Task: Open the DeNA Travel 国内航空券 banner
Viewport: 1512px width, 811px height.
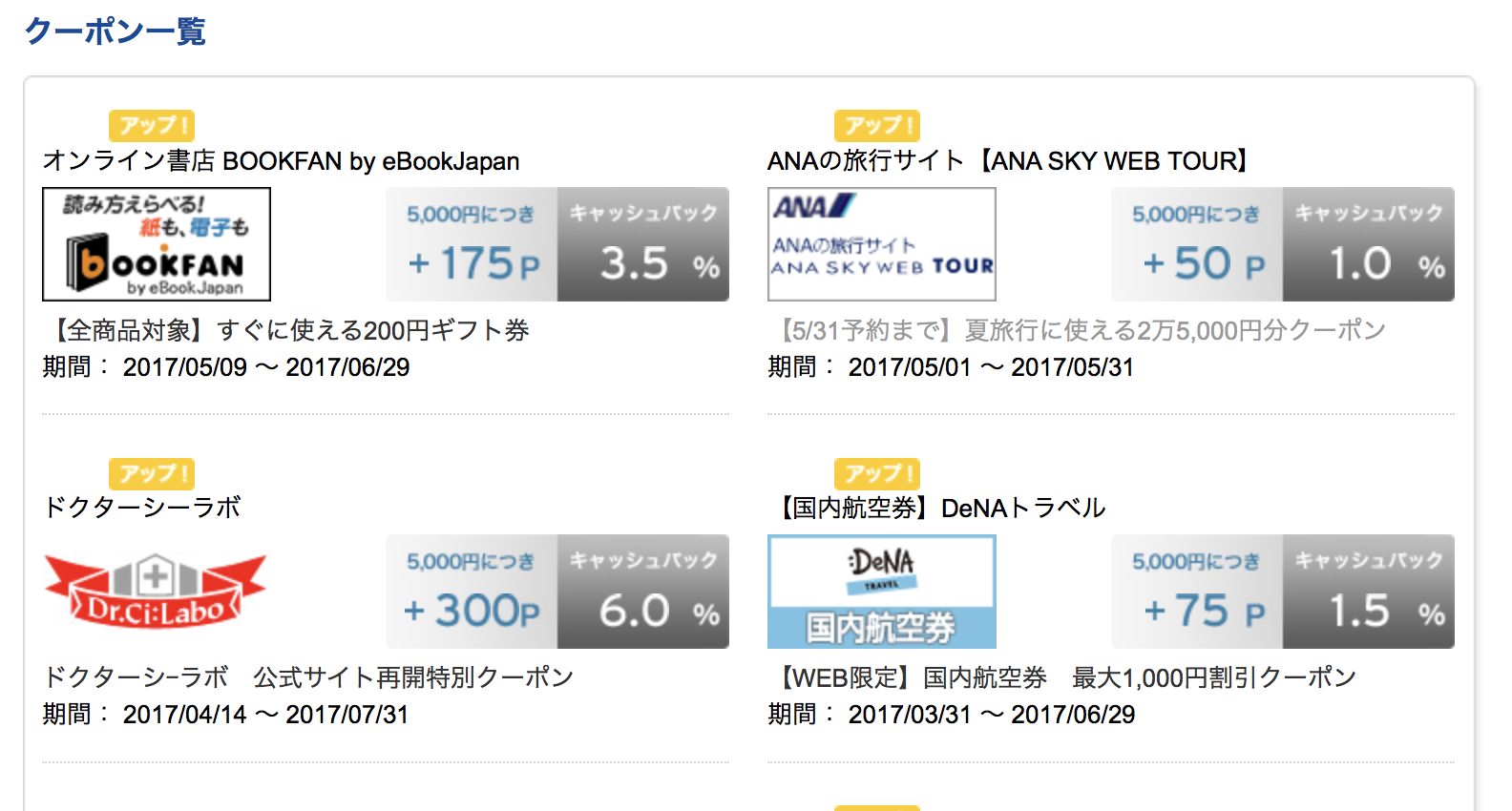Action: pyautogui.click(x=882, y=592)
